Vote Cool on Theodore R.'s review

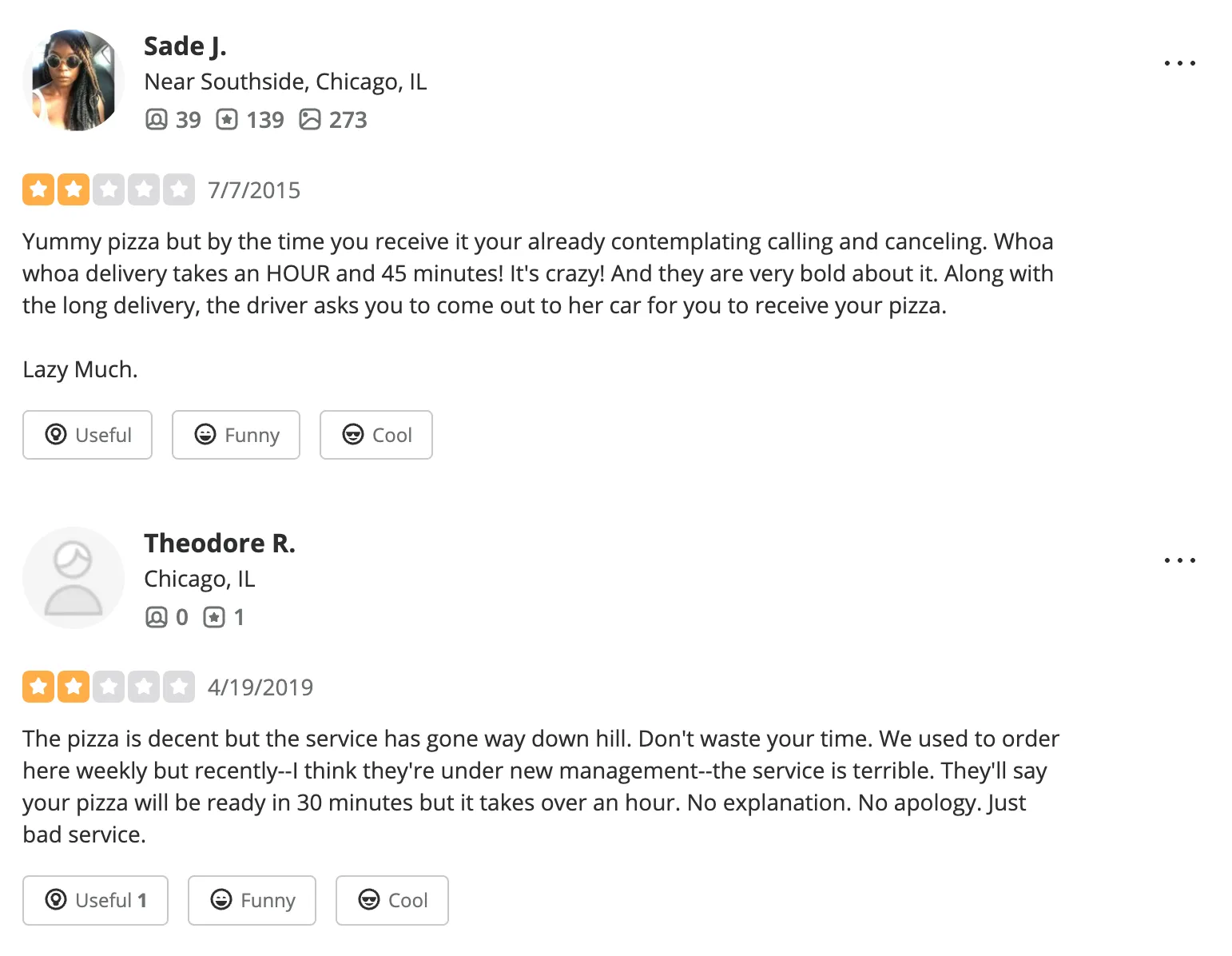[391, 900]
